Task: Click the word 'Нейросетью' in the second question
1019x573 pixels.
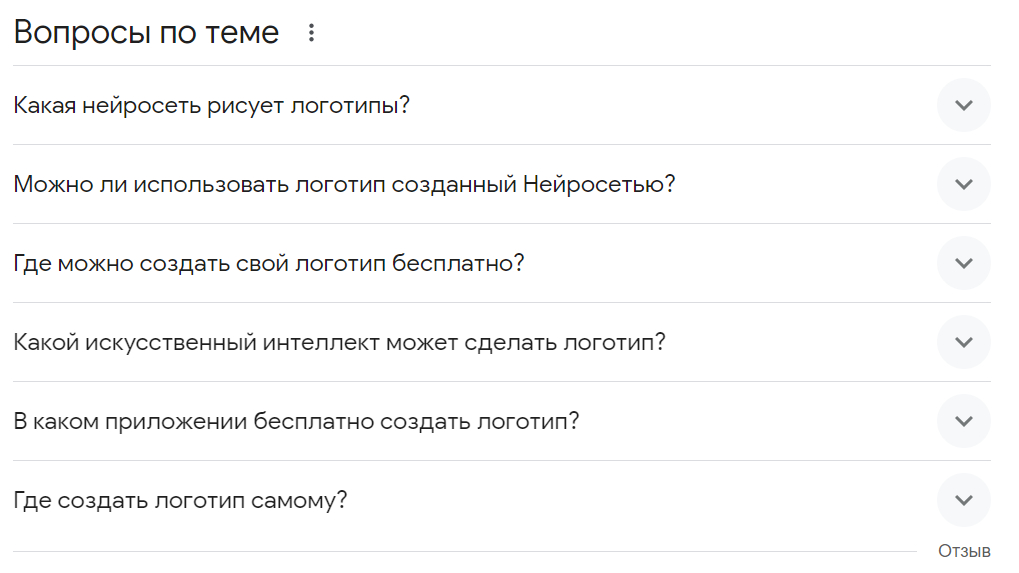Action: tap(598, 184)
